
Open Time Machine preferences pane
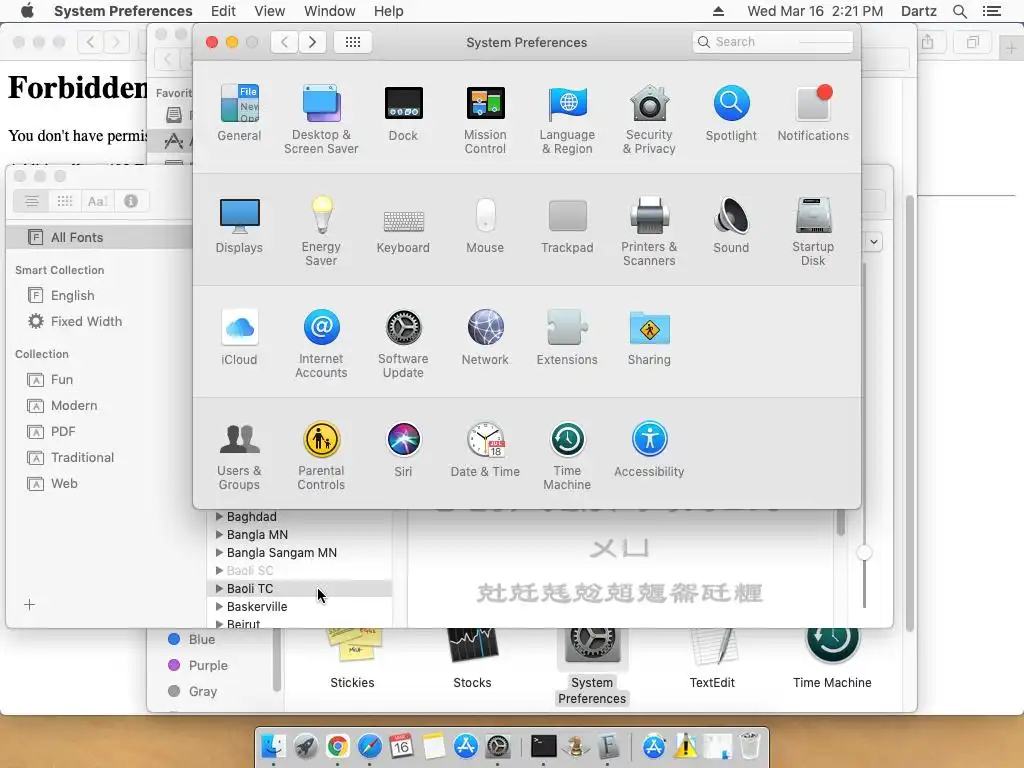pyautogui.click(x=567, y=456)
